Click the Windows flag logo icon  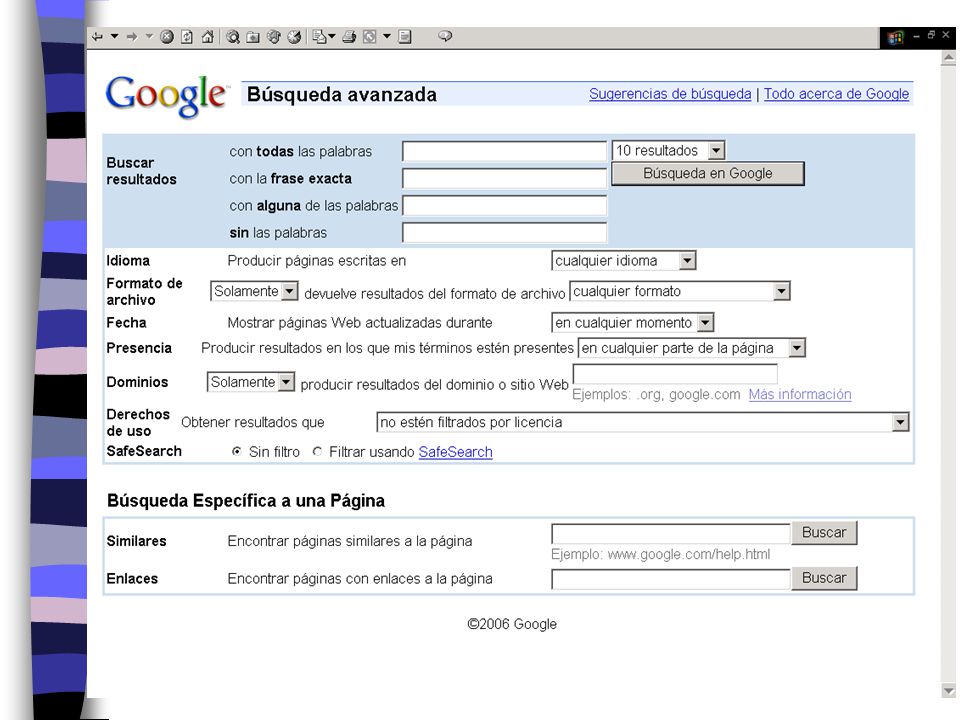pos(895,38)
